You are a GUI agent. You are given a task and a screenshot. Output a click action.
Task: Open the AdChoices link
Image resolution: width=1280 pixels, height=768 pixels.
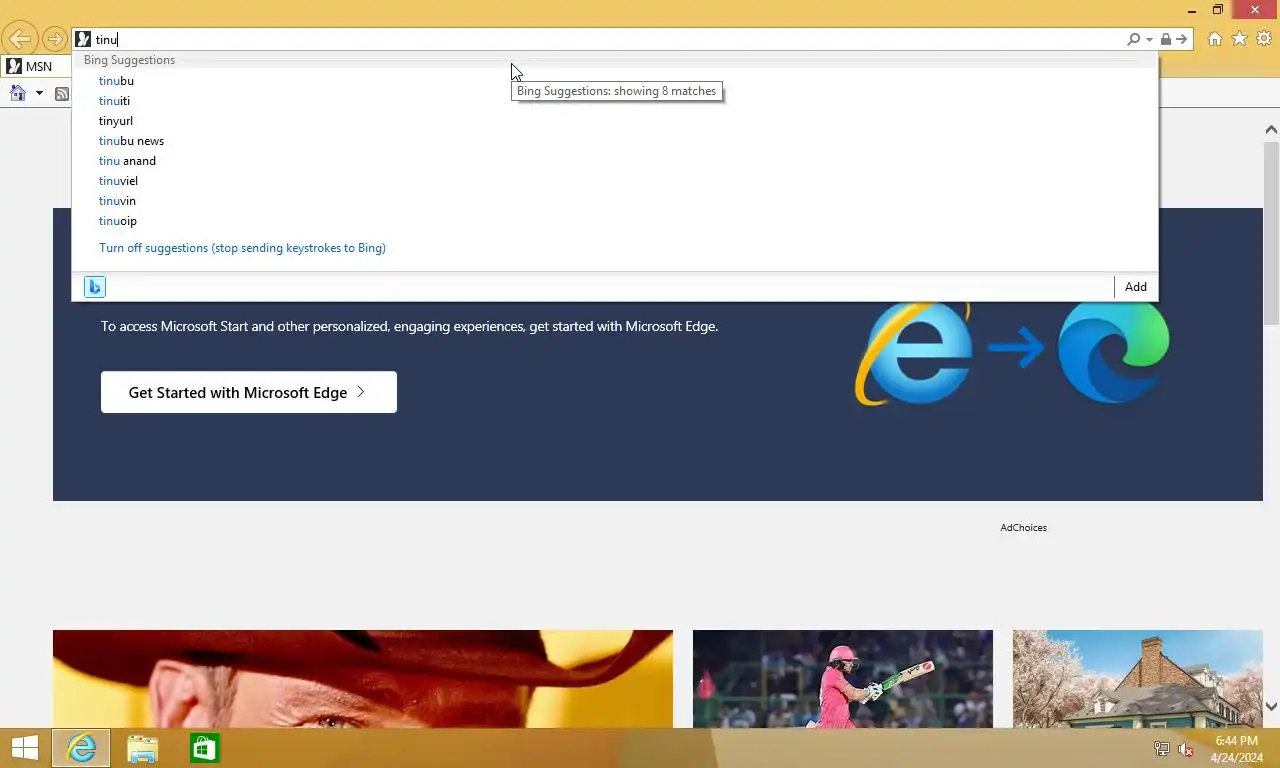point(1023,528)
